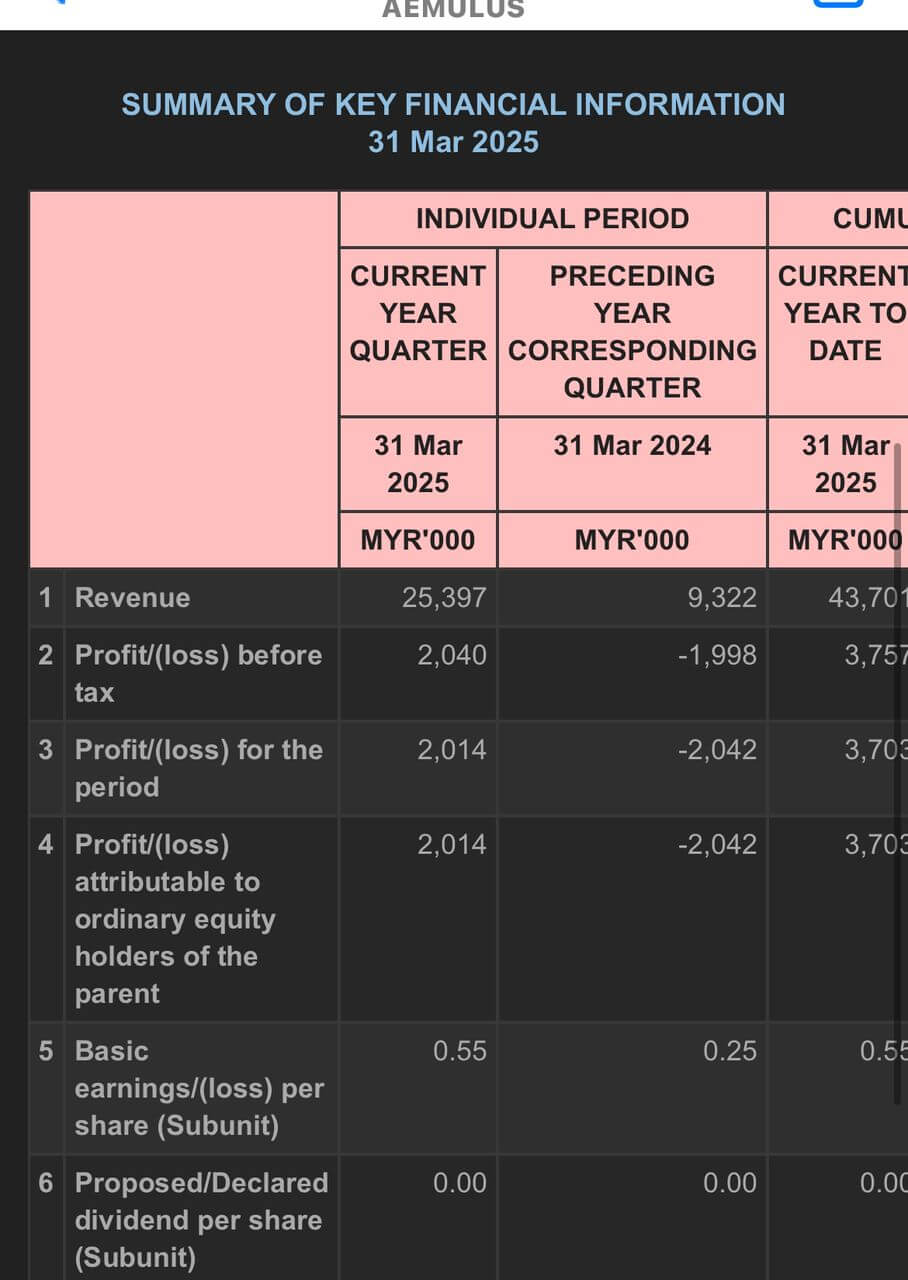Tap the AEMULUS title in header

pos(453,9)
